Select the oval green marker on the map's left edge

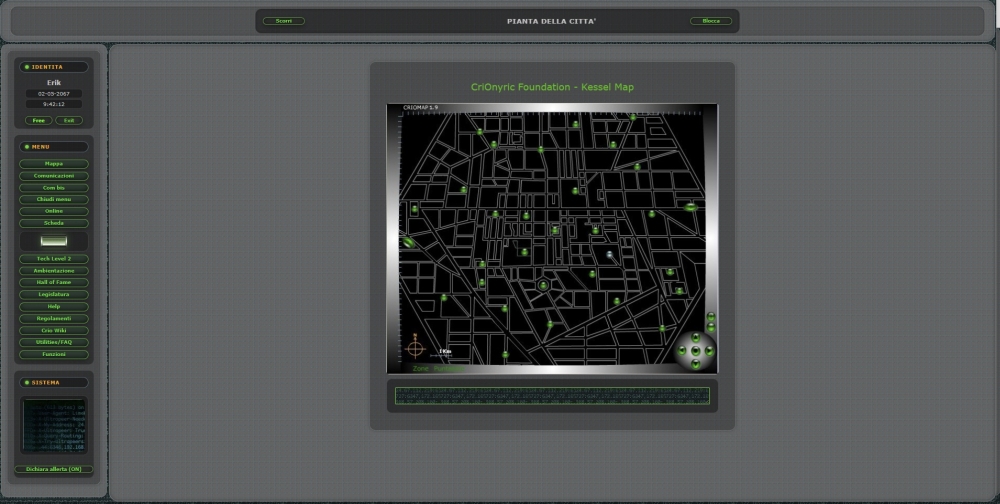409,242
